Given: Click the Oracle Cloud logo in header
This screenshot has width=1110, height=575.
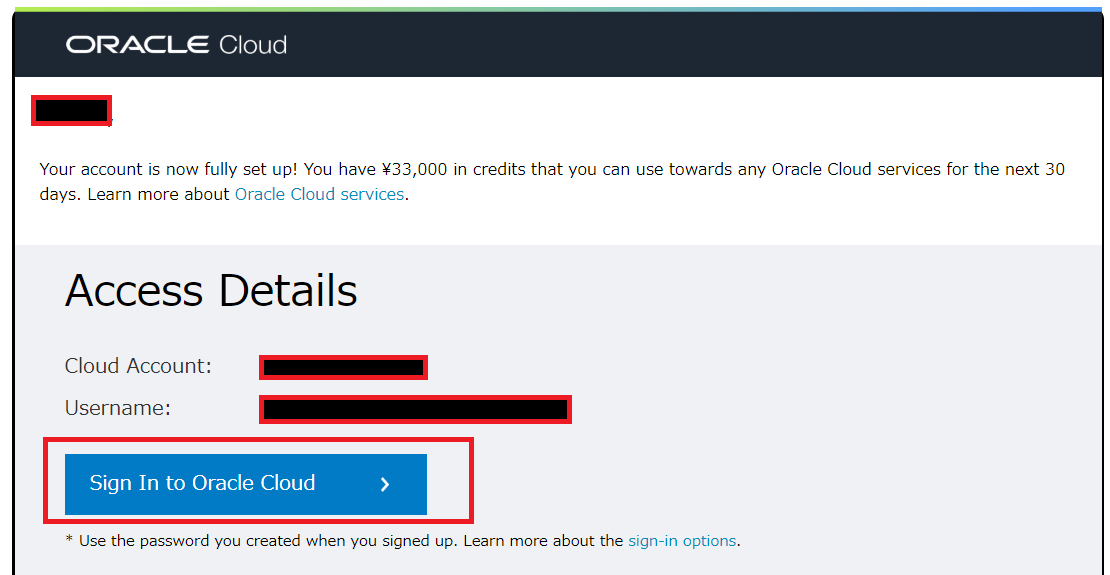Looking at the screenshot, I should tap(176, 45).
